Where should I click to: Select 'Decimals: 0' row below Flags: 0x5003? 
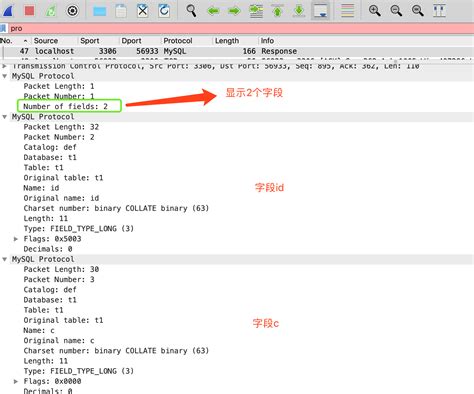[x=48, y=249]
